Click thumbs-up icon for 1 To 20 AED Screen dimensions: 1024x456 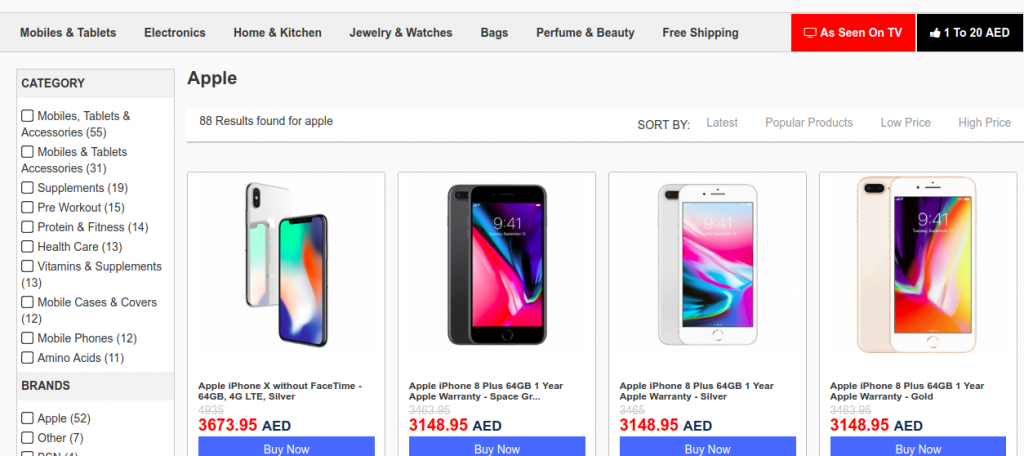tap(935, 33)
